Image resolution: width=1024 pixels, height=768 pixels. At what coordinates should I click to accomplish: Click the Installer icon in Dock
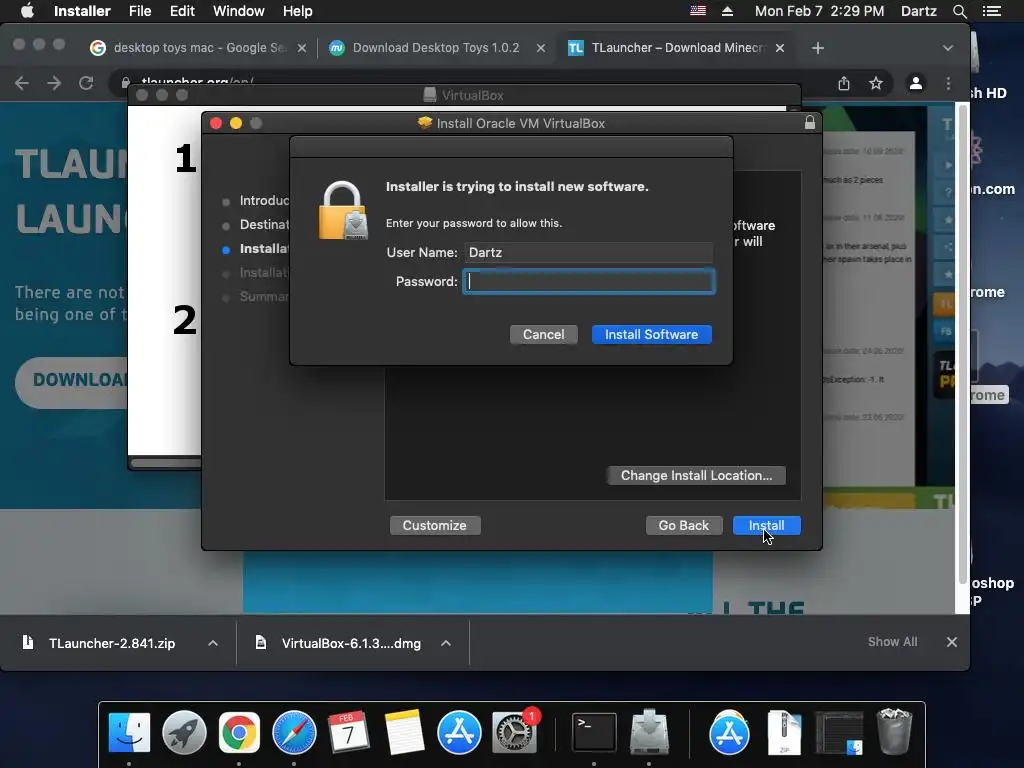tap(648, 732)
